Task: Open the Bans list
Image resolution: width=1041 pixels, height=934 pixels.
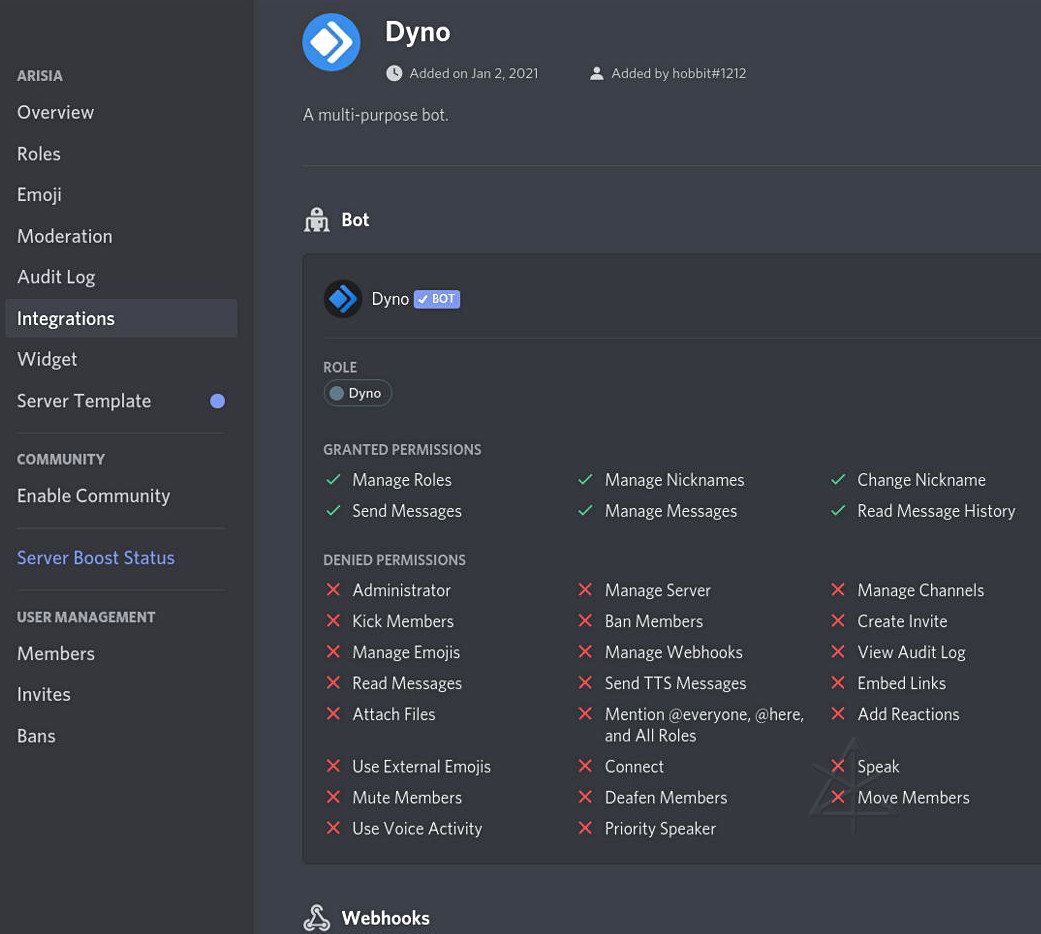Action: [x=36, y=736]
